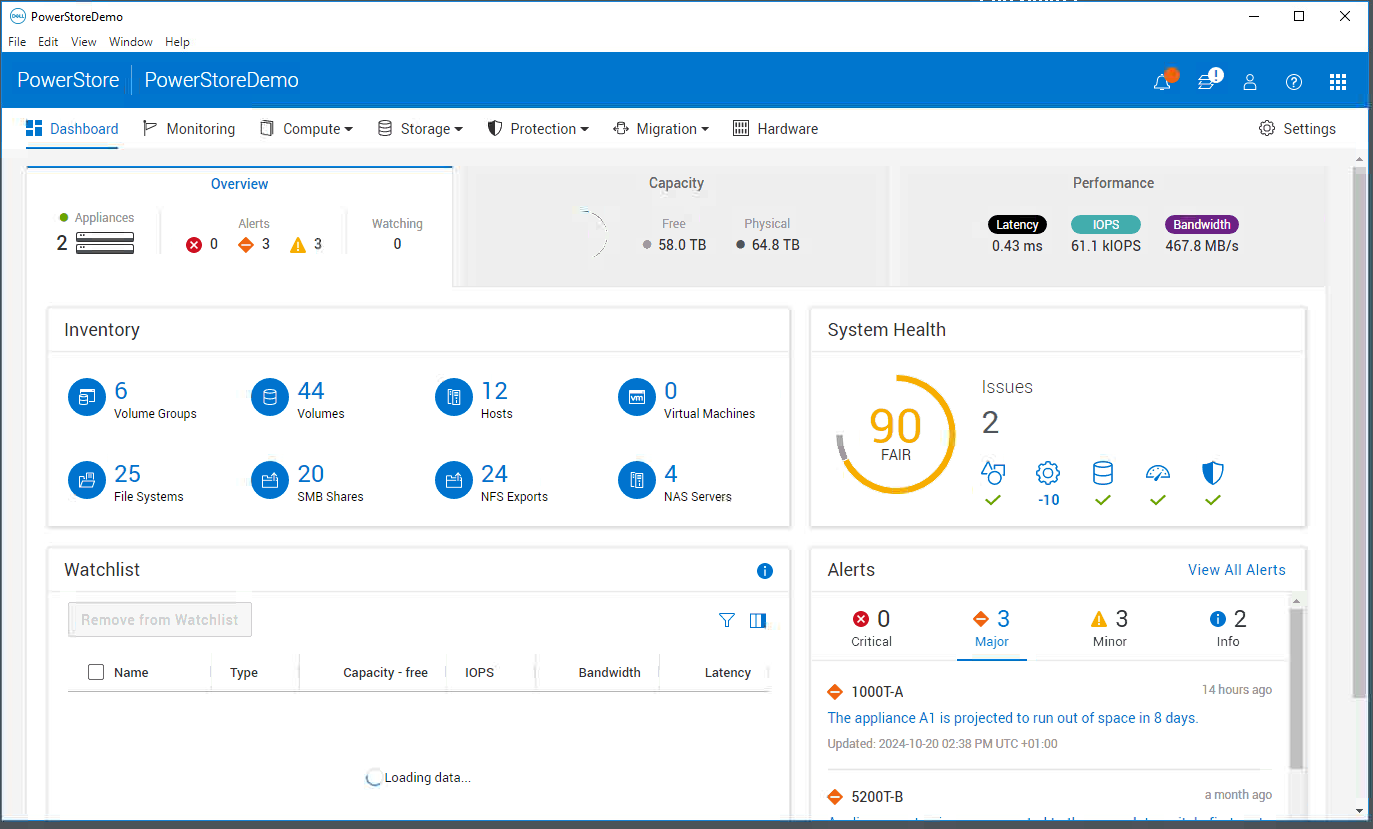Click the Bandwidth performance badge
This screenshot has height=829, width=1373.
click(x=1202, y=225)
